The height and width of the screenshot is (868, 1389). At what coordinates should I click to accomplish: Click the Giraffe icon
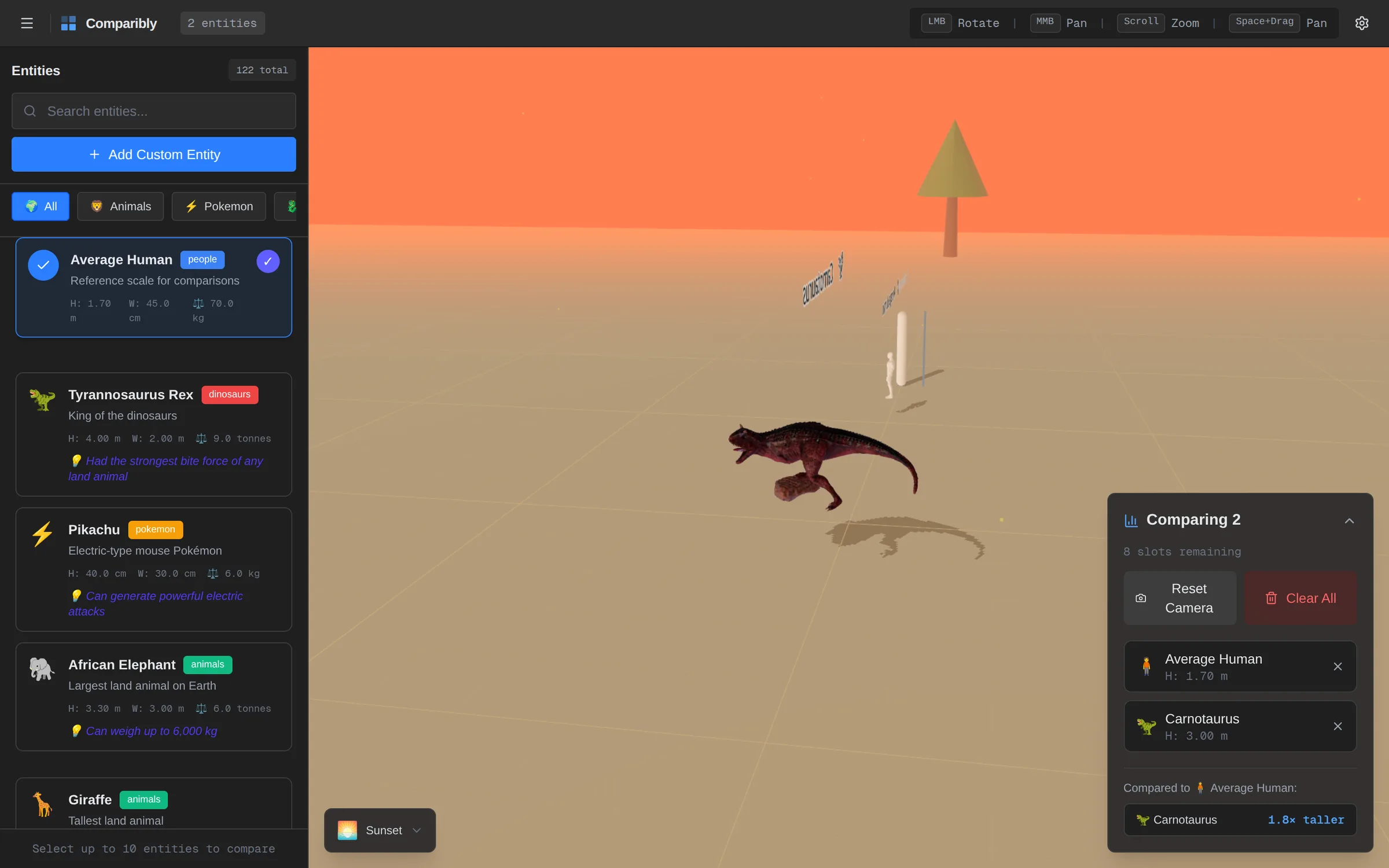(42, 804)
